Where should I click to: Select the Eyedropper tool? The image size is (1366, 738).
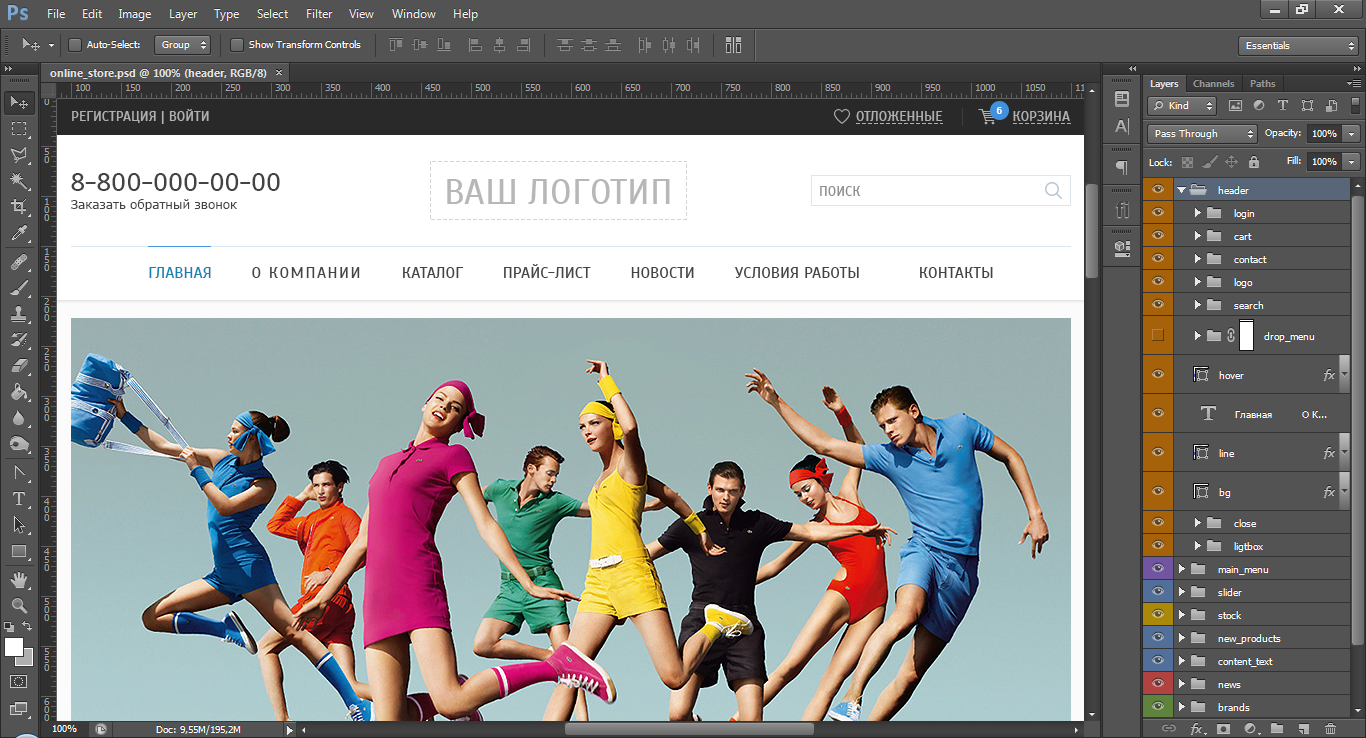click(19, 234)
